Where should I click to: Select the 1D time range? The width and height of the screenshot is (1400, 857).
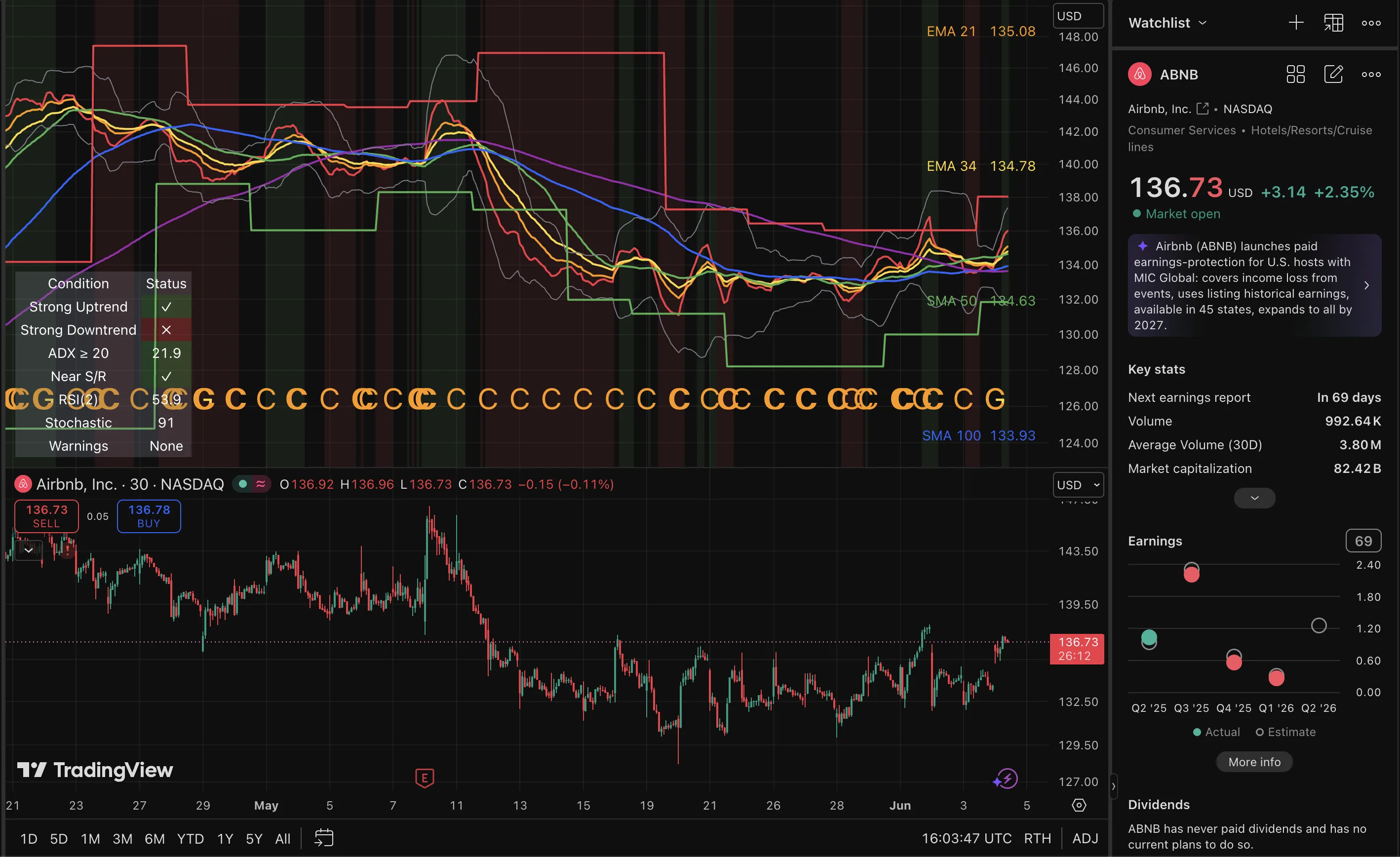pyautogui.click(x=29, y=839)
